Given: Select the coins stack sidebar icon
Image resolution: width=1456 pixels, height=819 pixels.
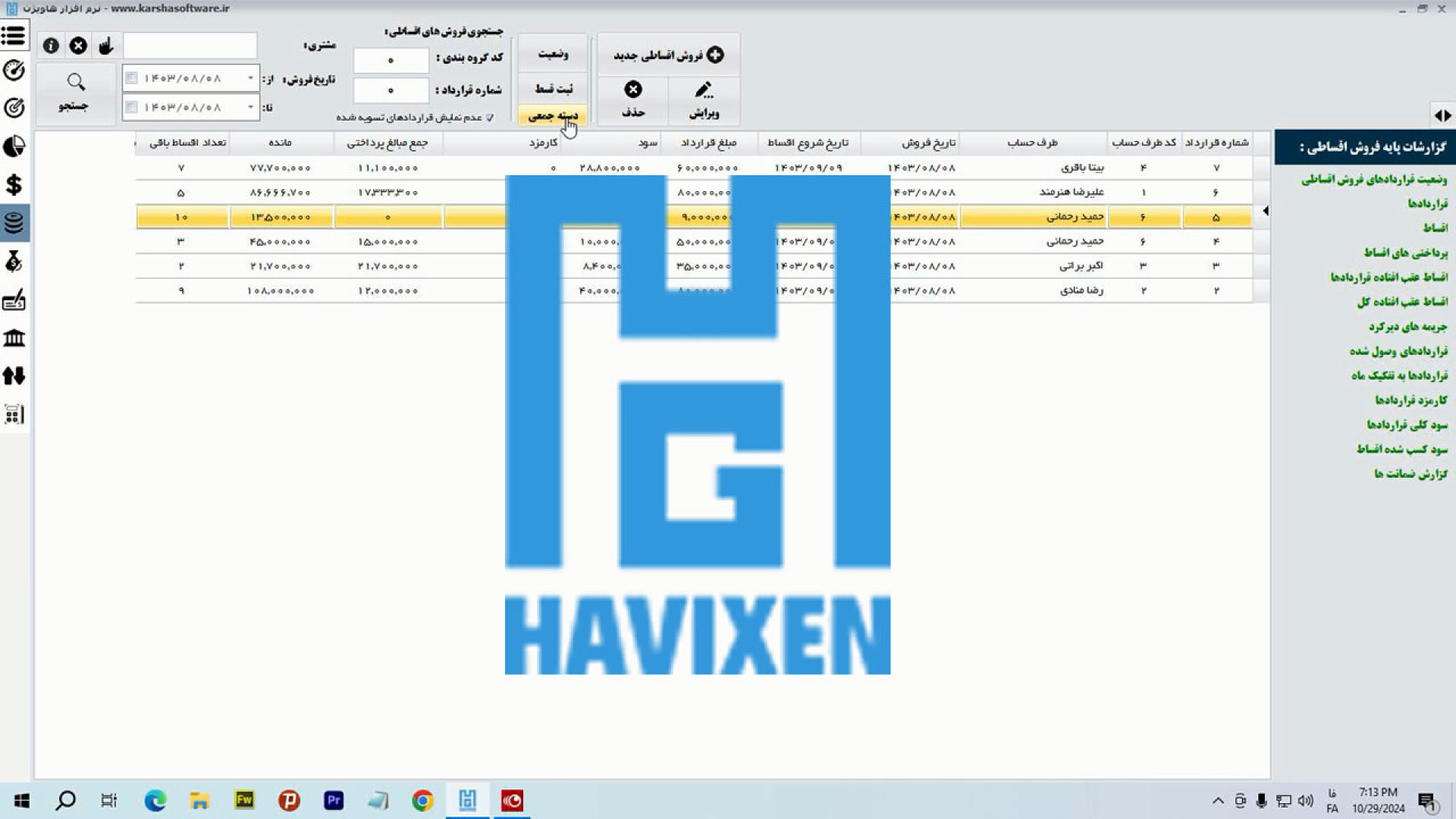Looking at the screenshot, I should click(14, 223).
